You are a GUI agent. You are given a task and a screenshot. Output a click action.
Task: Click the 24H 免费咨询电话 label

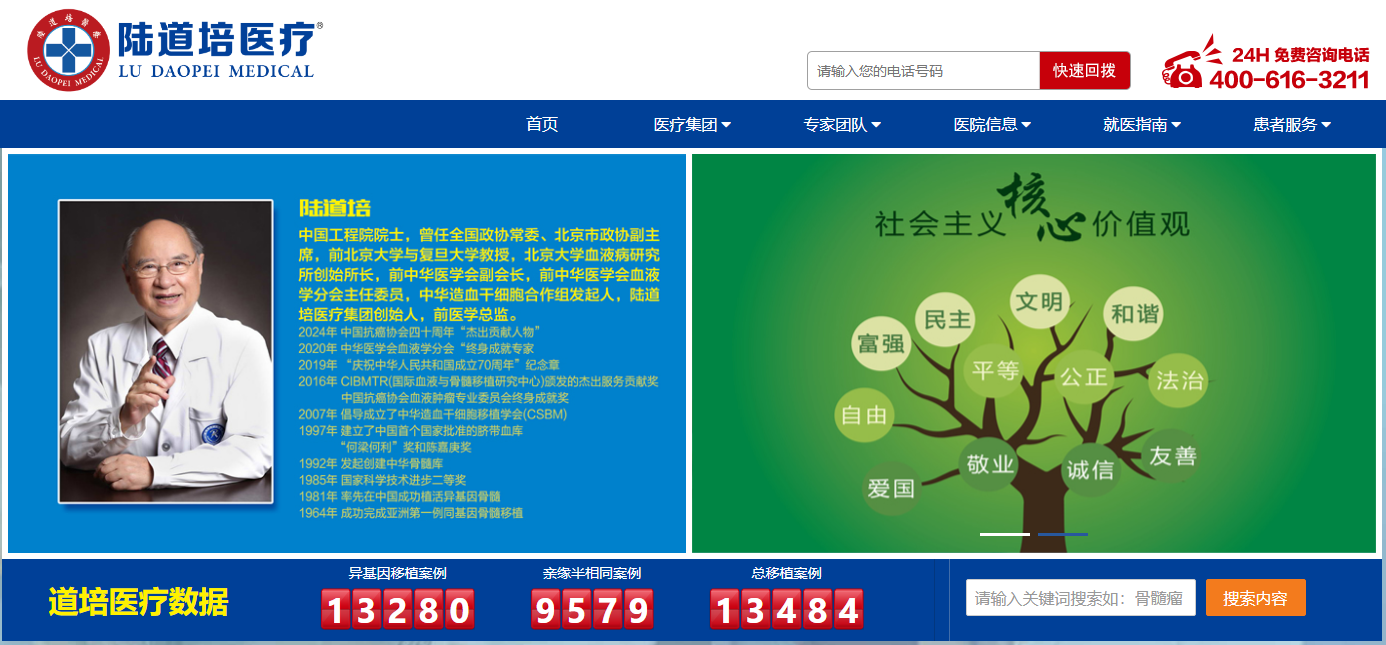1300,54
